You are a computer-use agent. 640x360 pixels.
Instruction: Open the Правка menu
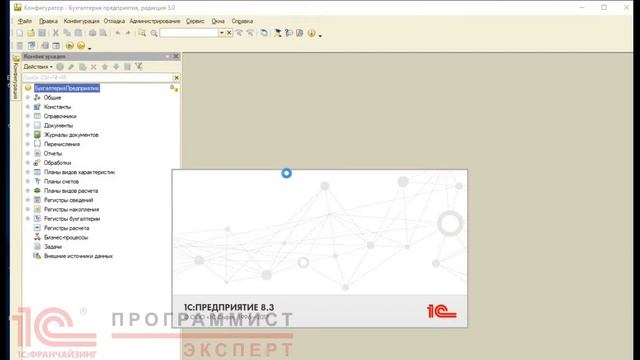[x=48, y=21]
